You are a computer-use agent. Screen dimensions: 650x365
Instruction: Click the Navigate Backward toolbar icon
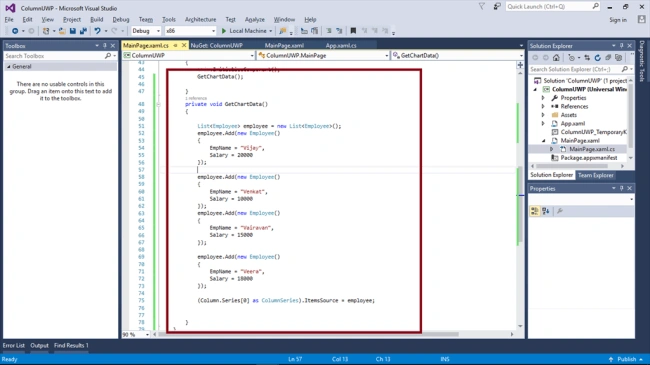pos(15,31)
